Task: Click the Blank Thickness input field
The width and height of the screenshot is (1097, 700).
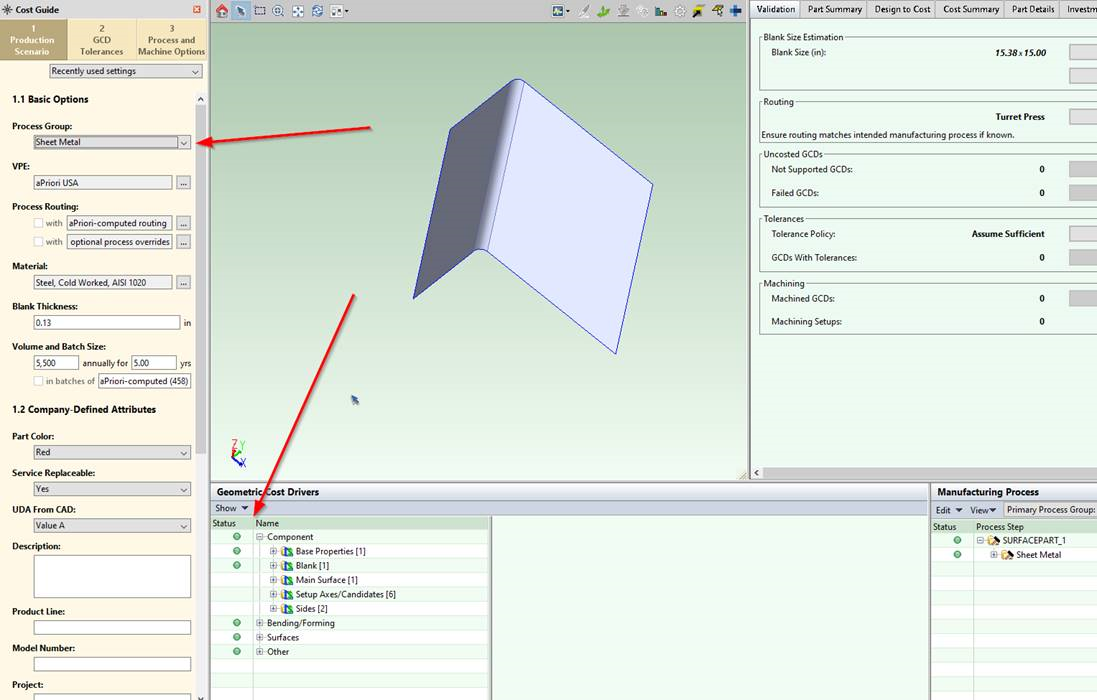Action: pyautogui.click(x=107, y=323)
